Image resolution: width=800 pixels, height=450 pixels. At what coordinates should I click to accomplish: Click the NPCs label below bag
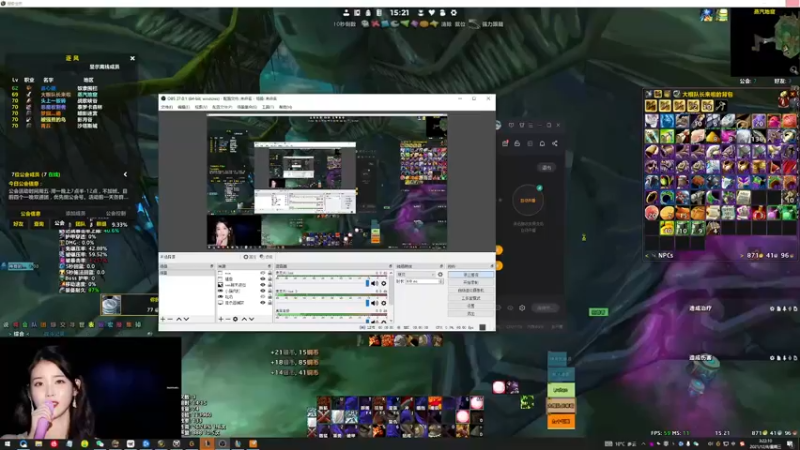[666, 255]
